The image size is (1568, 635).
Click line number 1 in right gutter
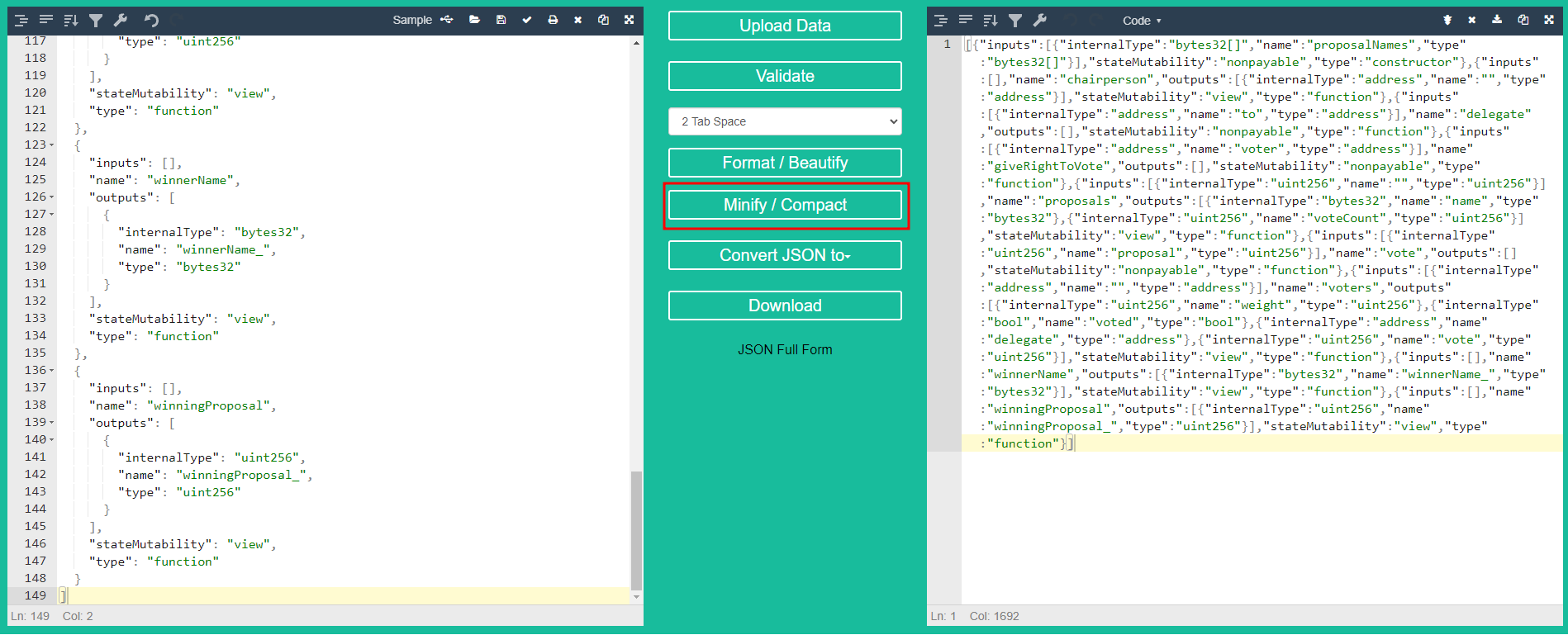pyautogui.click(x=947, y=45)
